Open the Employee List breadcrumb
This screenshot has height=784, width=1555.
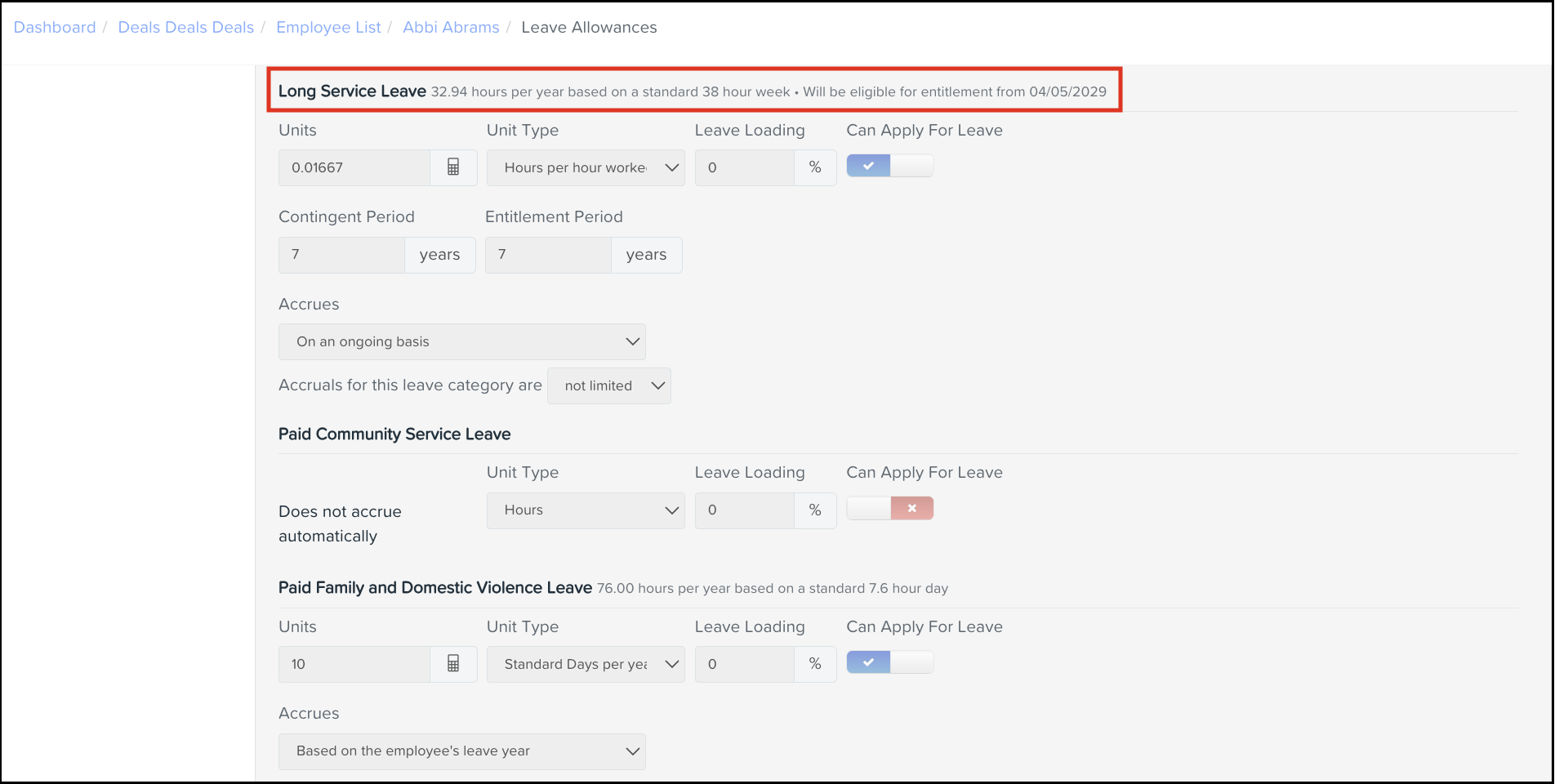328,27
